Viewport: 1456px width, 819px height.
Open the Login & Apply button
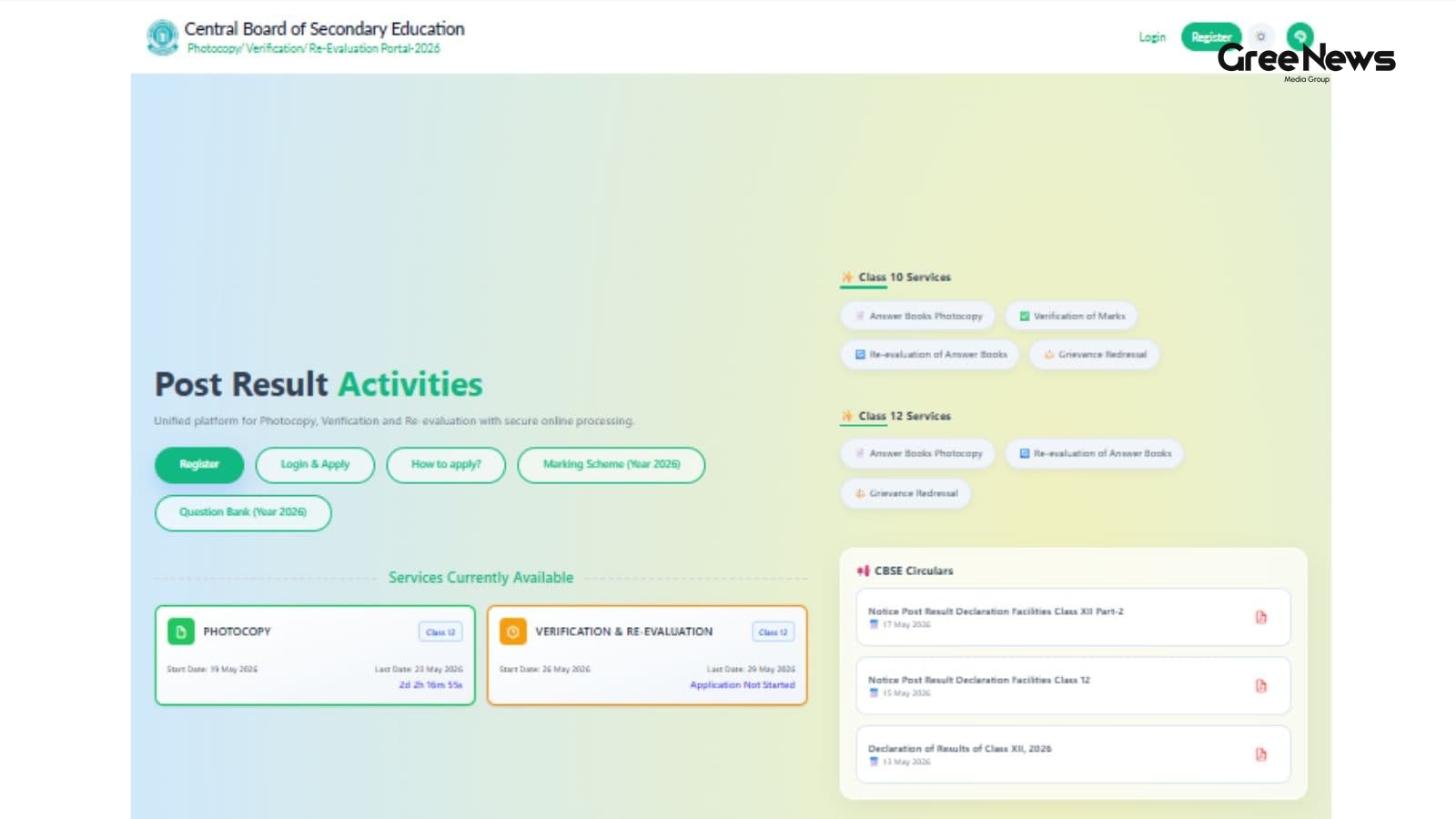pyautogui.click(x=315, y=465)
